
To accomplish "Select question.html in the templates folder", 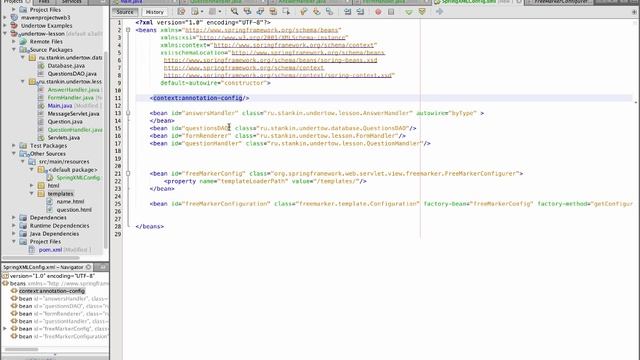I will (x=74, y=209).
